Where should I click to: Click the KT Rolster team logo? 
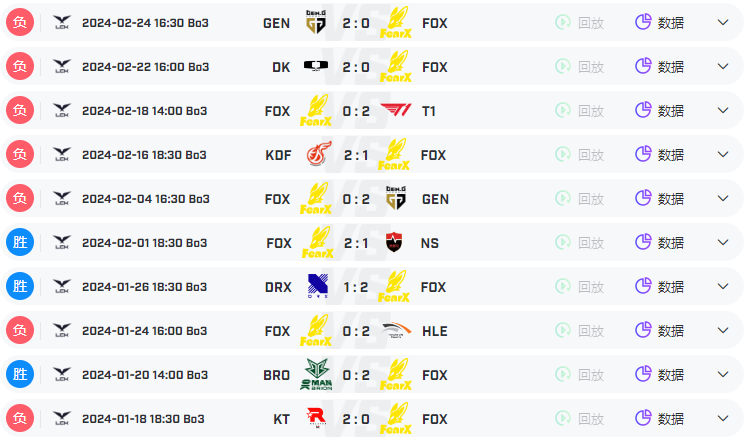(316, 418)
